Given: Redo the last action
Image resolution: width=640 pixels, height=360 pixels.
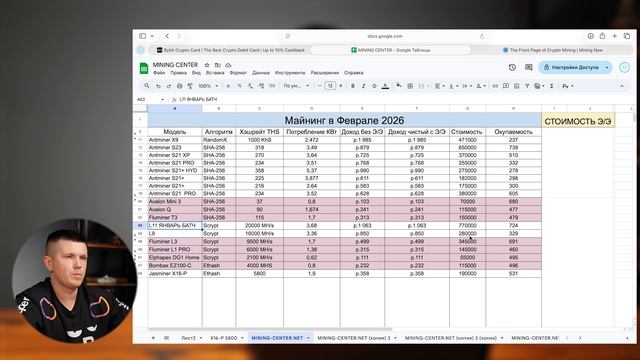Looking at the screenshot, I should 169,86.
